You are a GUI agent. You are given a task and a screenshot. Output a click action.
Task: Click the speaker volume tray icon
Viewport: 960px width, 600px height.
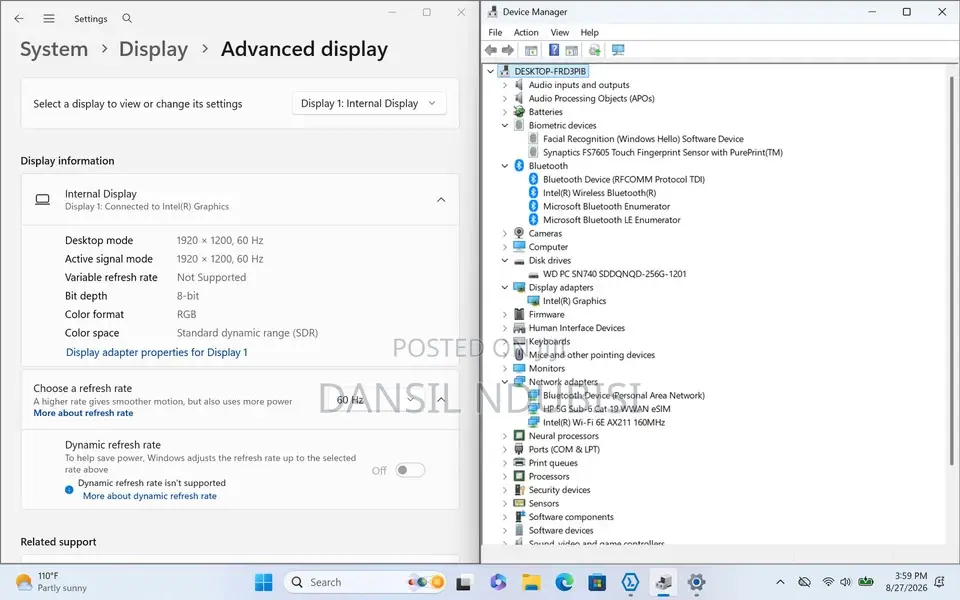click(x=846, y=582)
